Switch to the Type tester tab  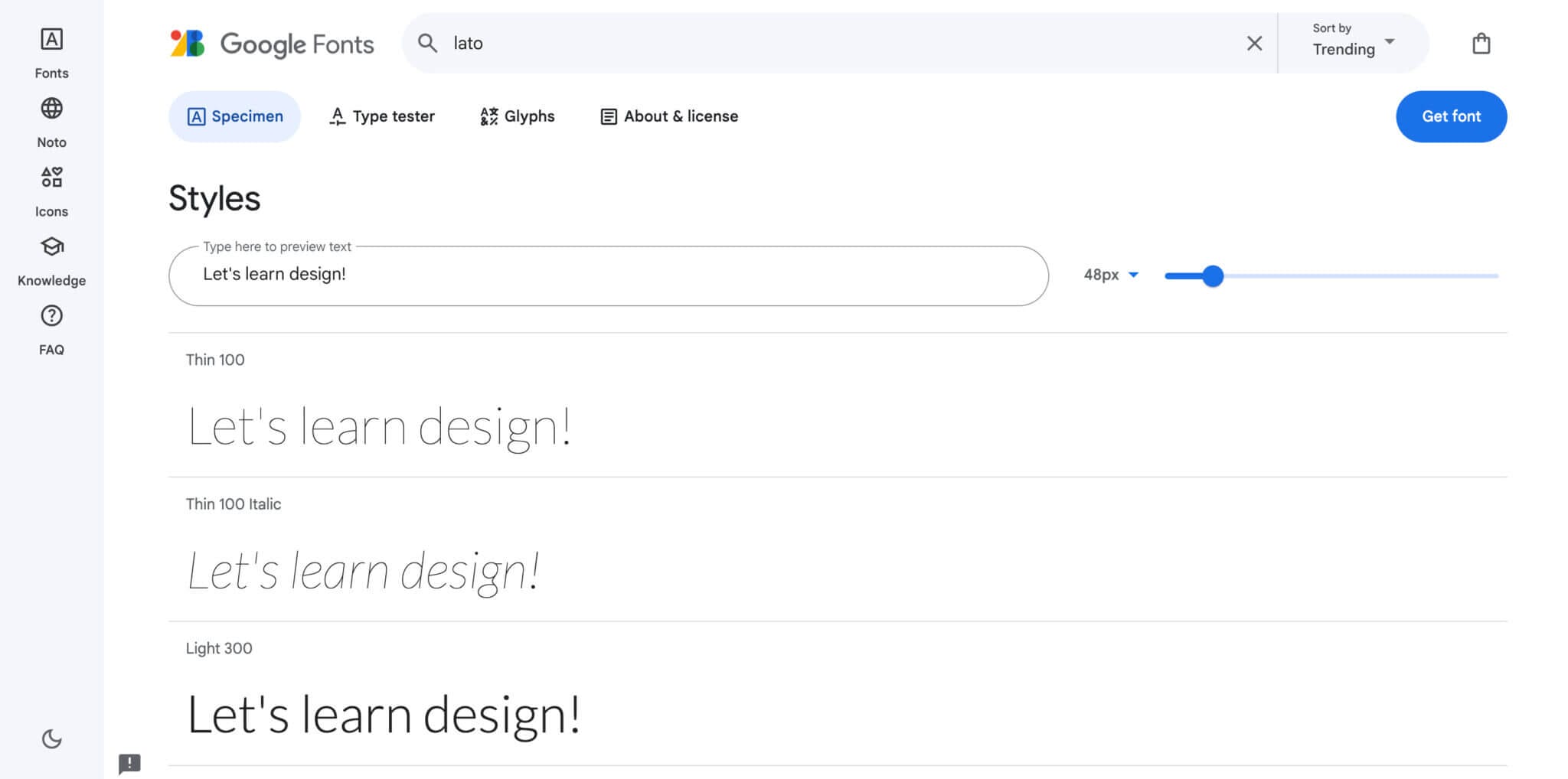[382, 116]
